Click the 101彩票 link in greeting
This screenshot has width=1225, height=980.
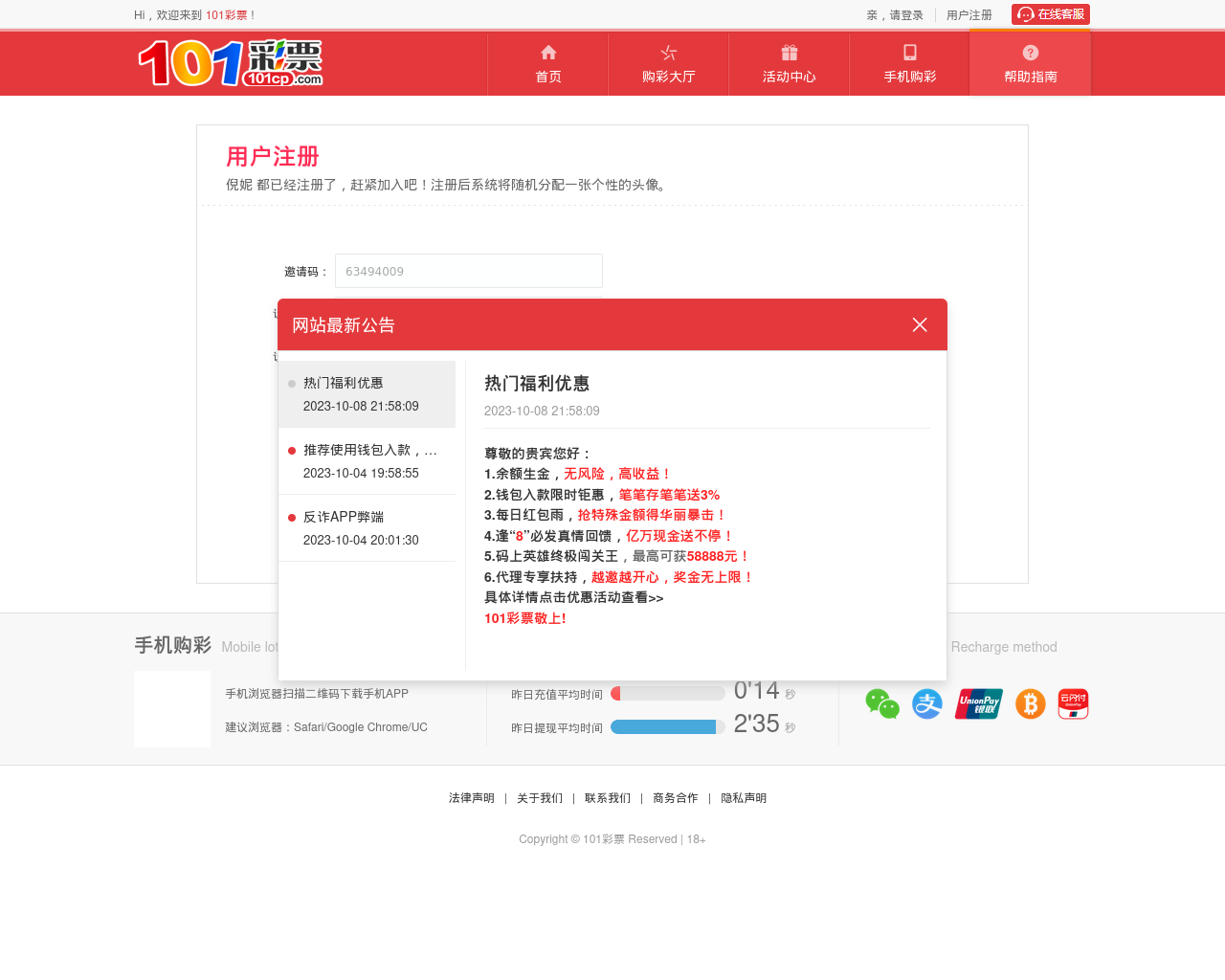[x=227, y=15]
